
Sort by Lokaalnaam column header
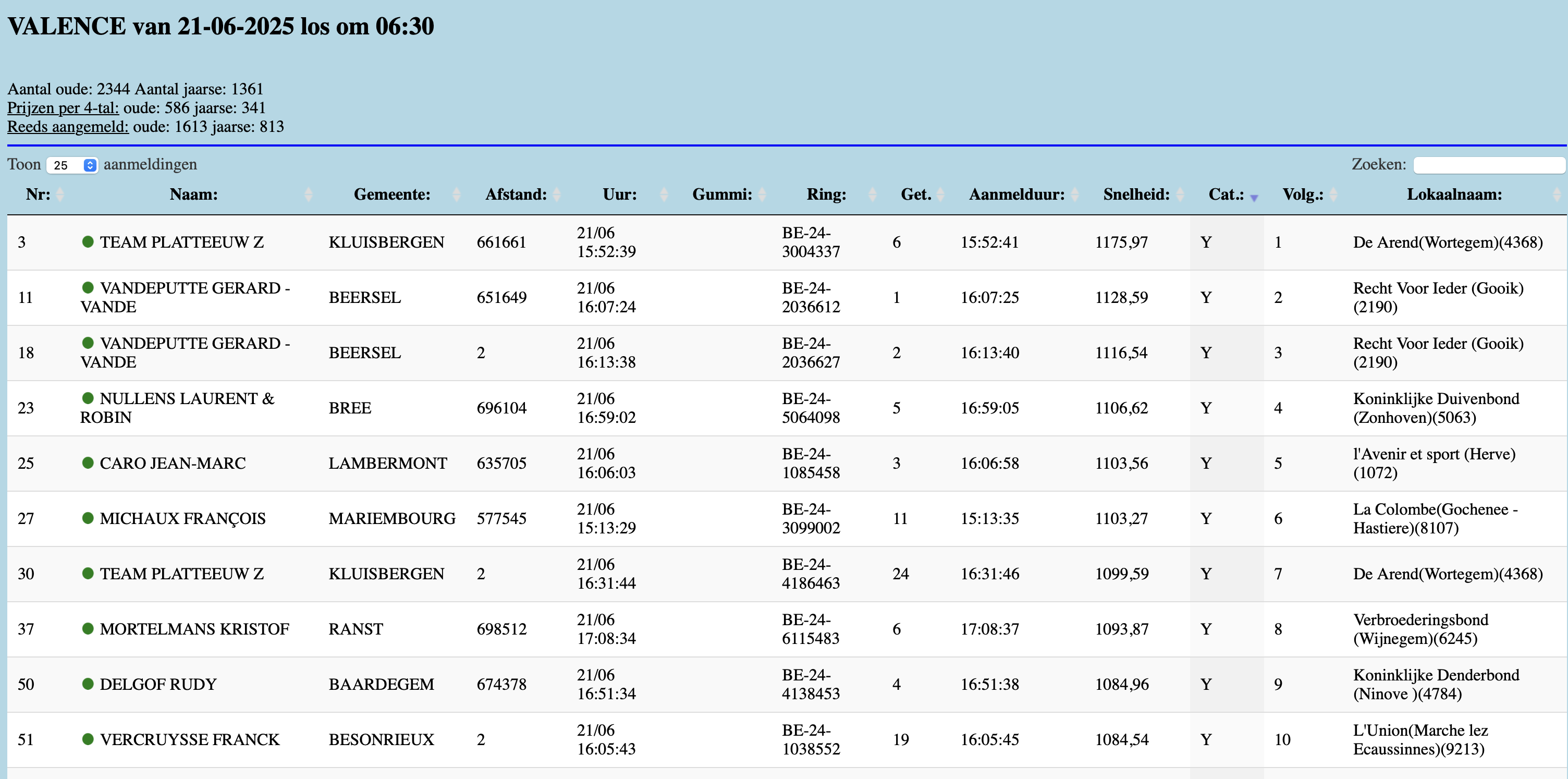1453,194
